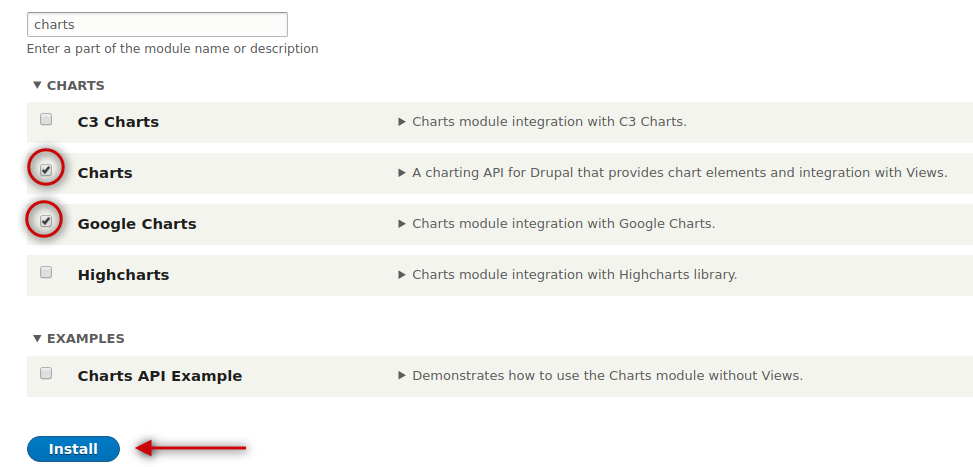The width and height of the screenshot is (973, 467).
Task: Open the charting API for Drupal description
Action: click(679, 173)
